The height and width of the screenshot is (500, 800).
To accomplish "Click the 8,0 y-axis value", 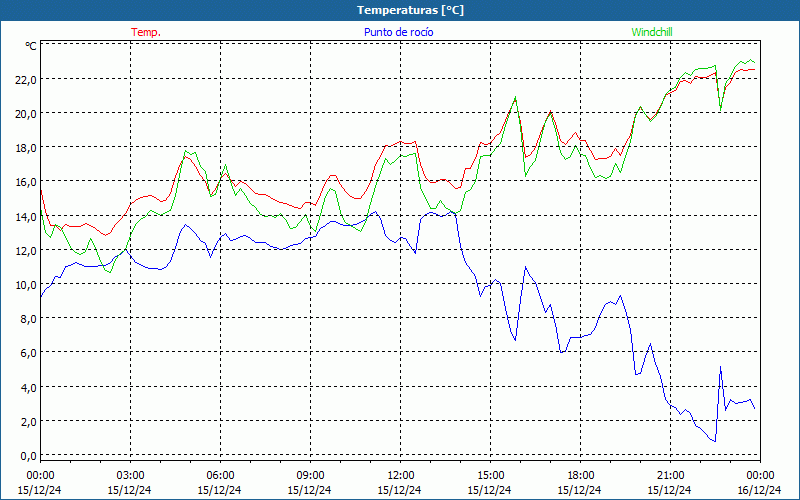I will 29,319.
